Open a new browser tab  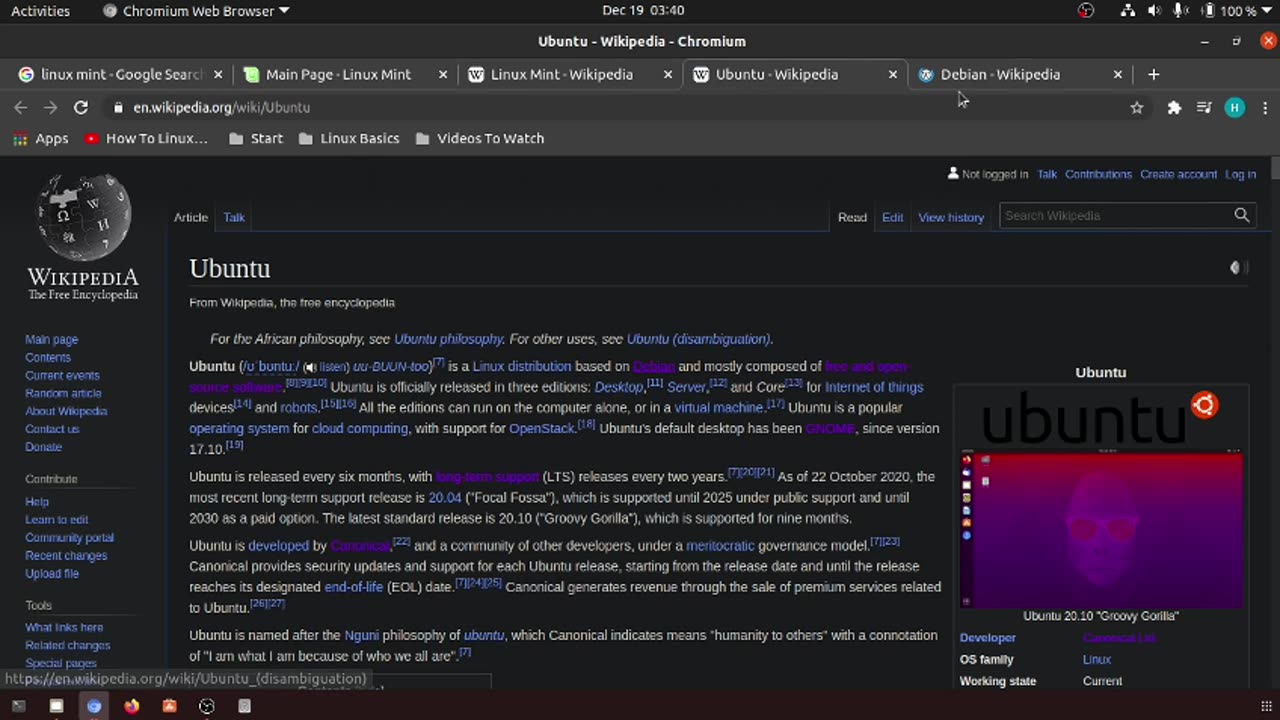point(1153,74)
